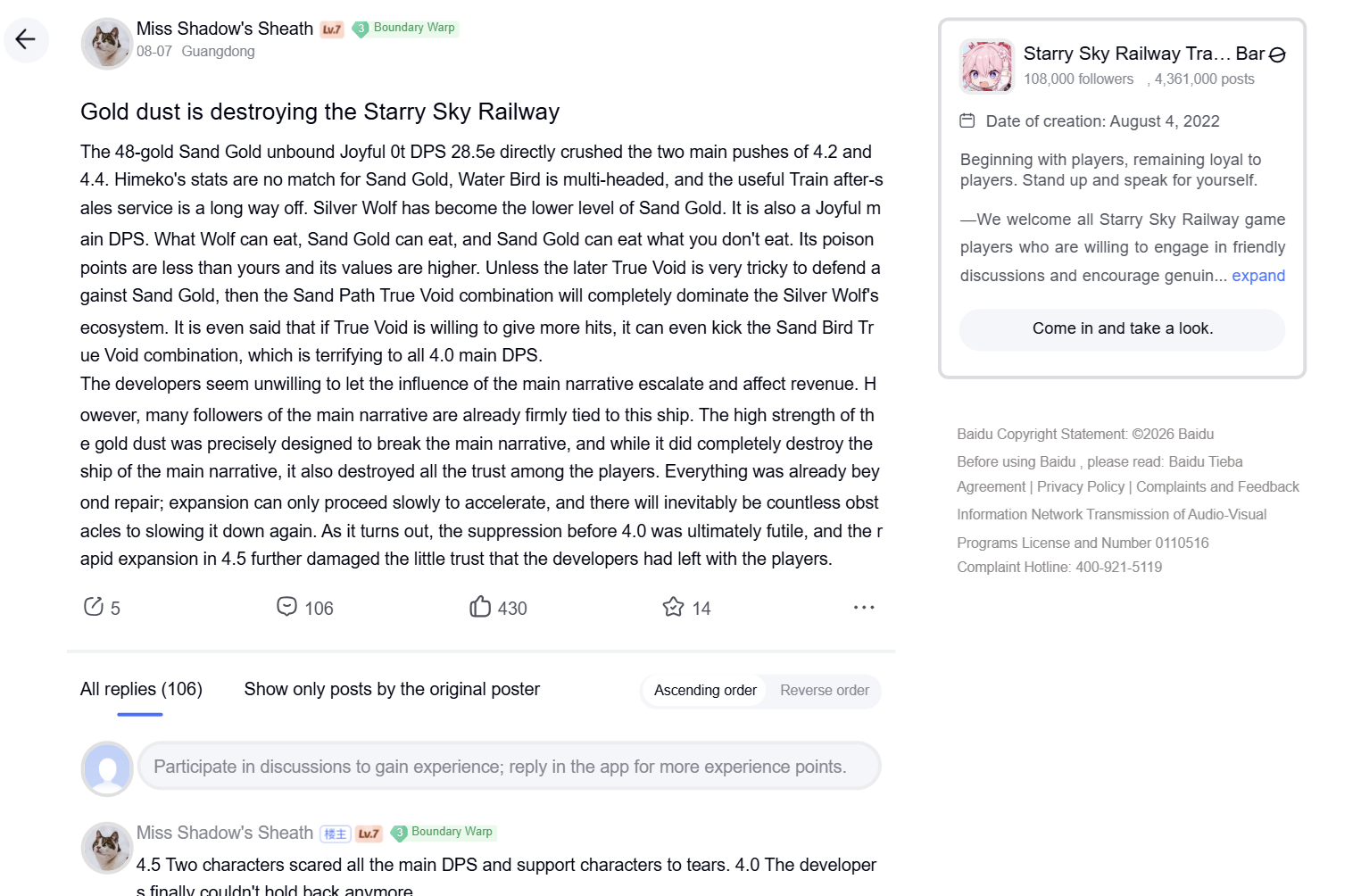This screenshot has height=896, width=1361.
Task: Select Ascending order sorting
Action: pyautogui.click(x=705, y=691)
